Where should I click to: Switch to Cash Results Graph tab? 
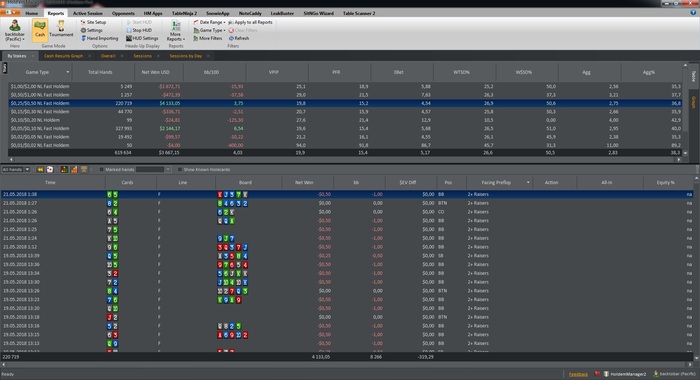(x=63, y=56)
